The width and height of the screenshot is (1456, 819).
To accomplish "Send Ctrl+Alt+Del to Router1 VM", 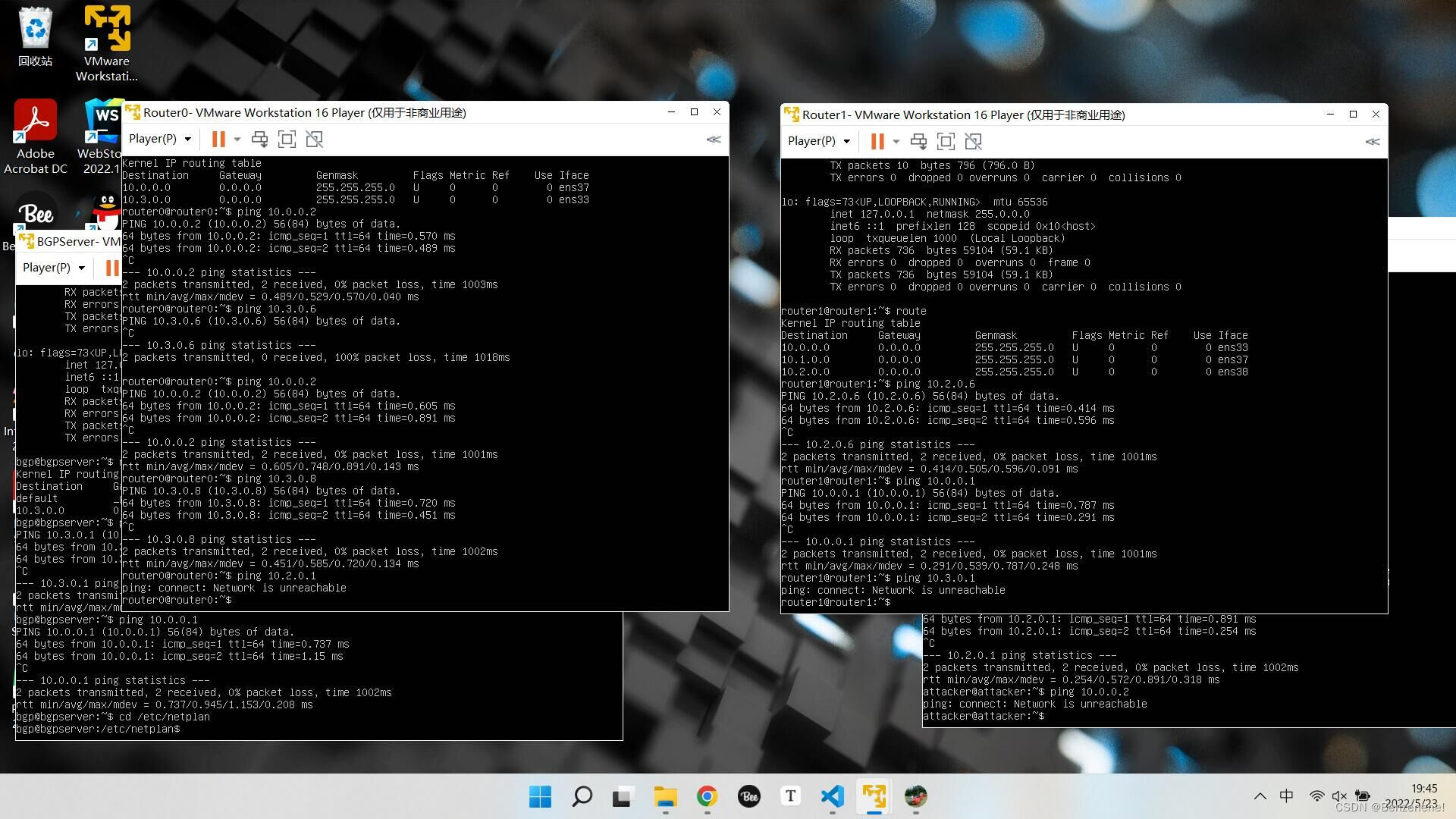I will [918, 141].
